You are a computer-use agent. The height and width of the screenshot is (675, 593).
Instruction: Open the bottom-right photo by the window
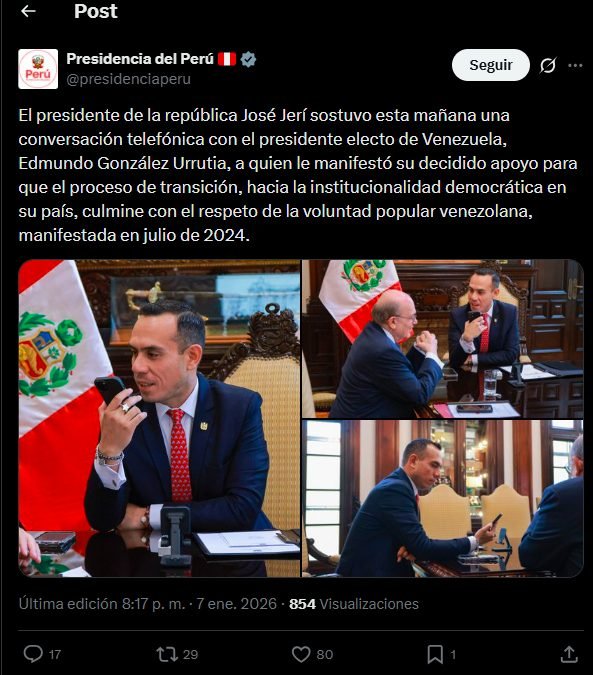[x=442, y=499]
